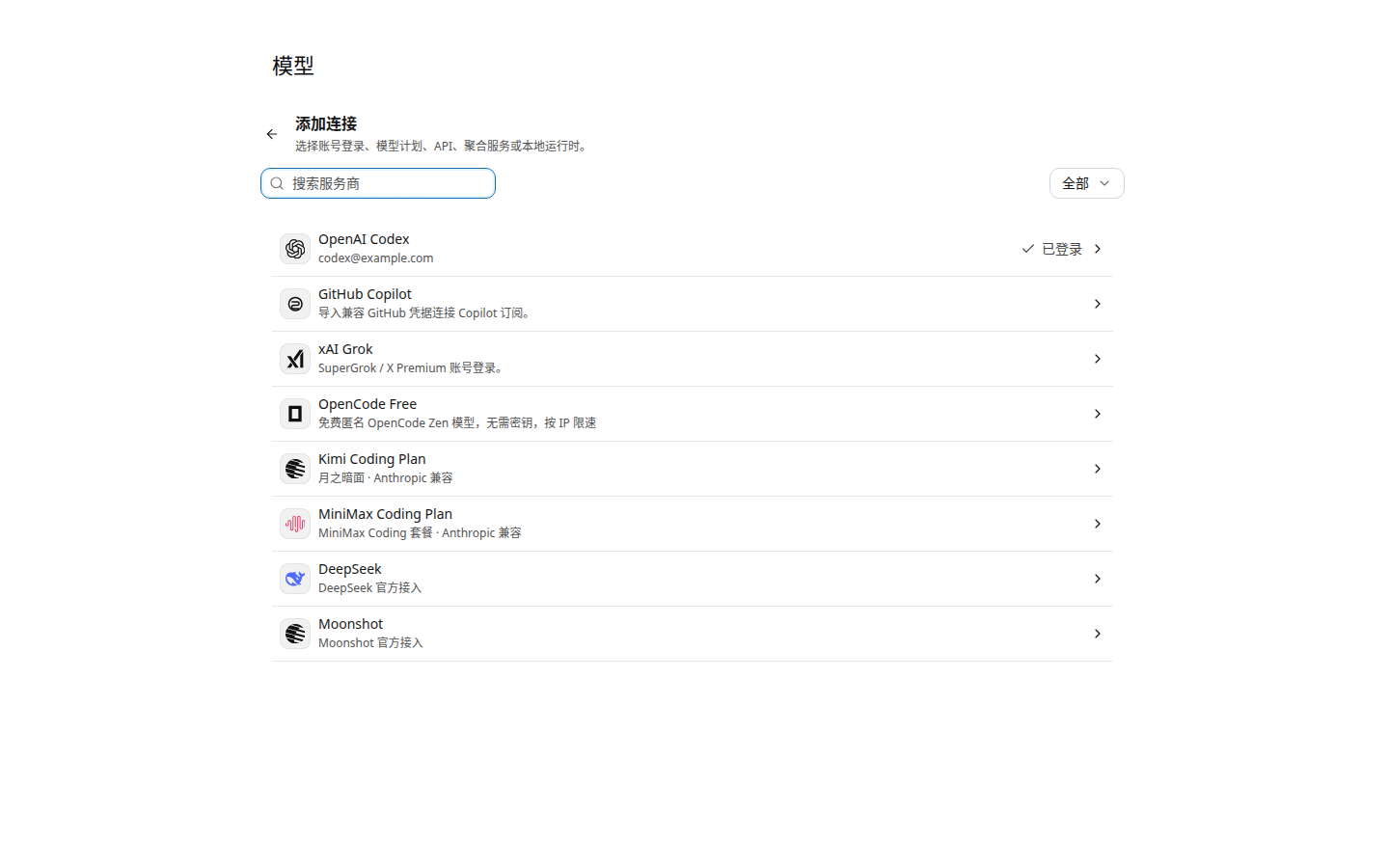Expand the xAI Grok row chevron
Screen dimensions: 1389x868
pos(1098,359)
